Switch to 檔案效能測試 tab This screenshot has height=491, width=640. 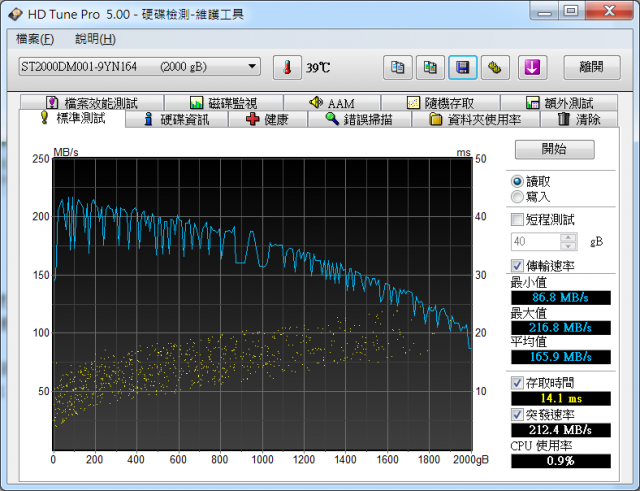92,102
